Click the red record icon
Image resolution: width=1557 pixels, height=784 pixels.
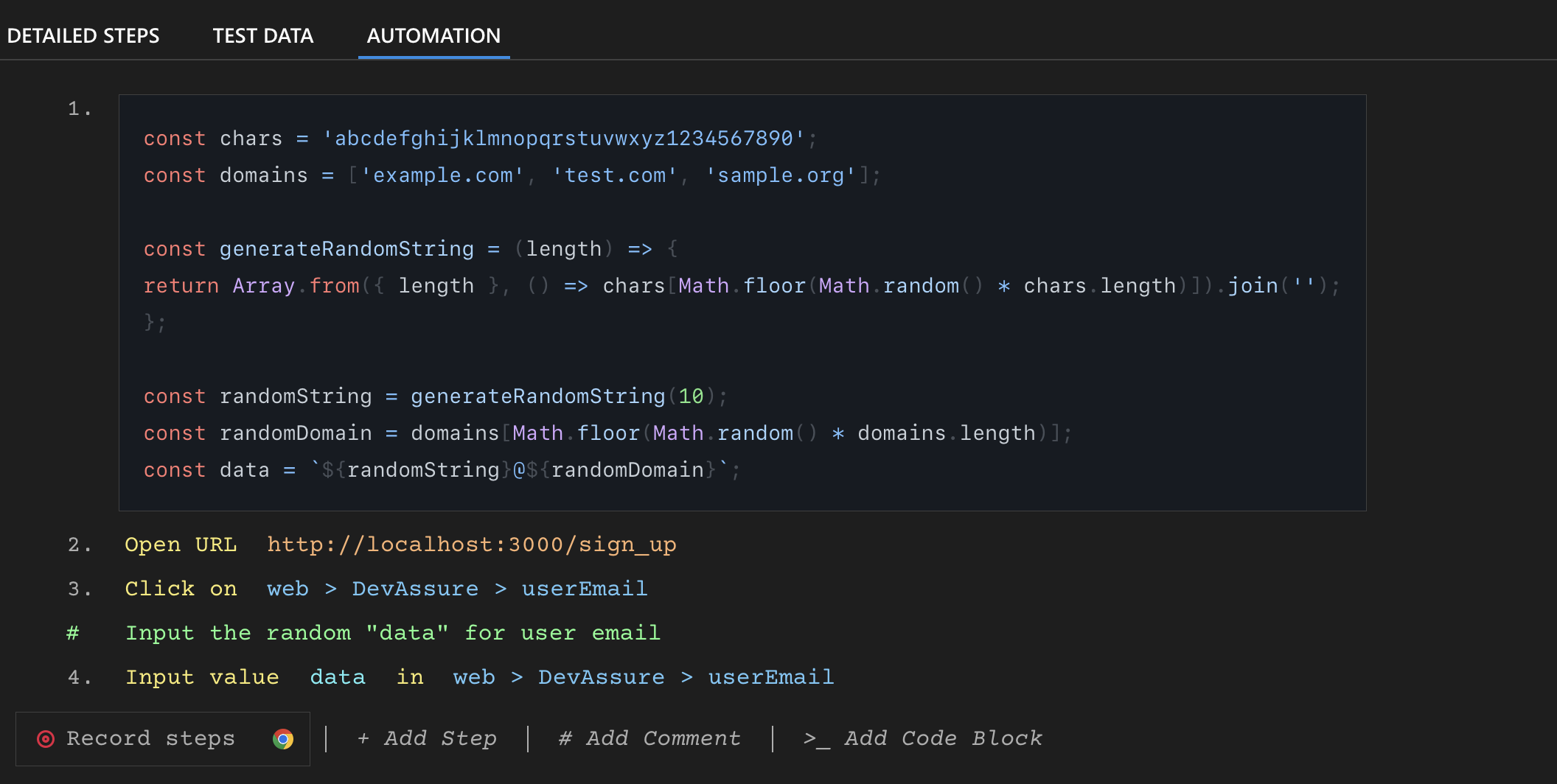tap(46, 738)
